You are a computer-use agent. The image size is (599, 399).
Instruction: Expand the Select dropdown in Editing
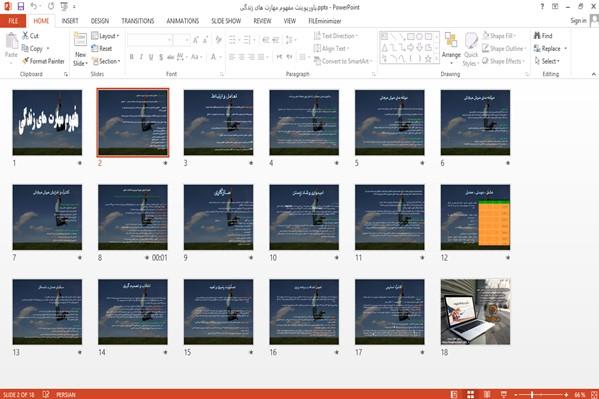[547, 61]
